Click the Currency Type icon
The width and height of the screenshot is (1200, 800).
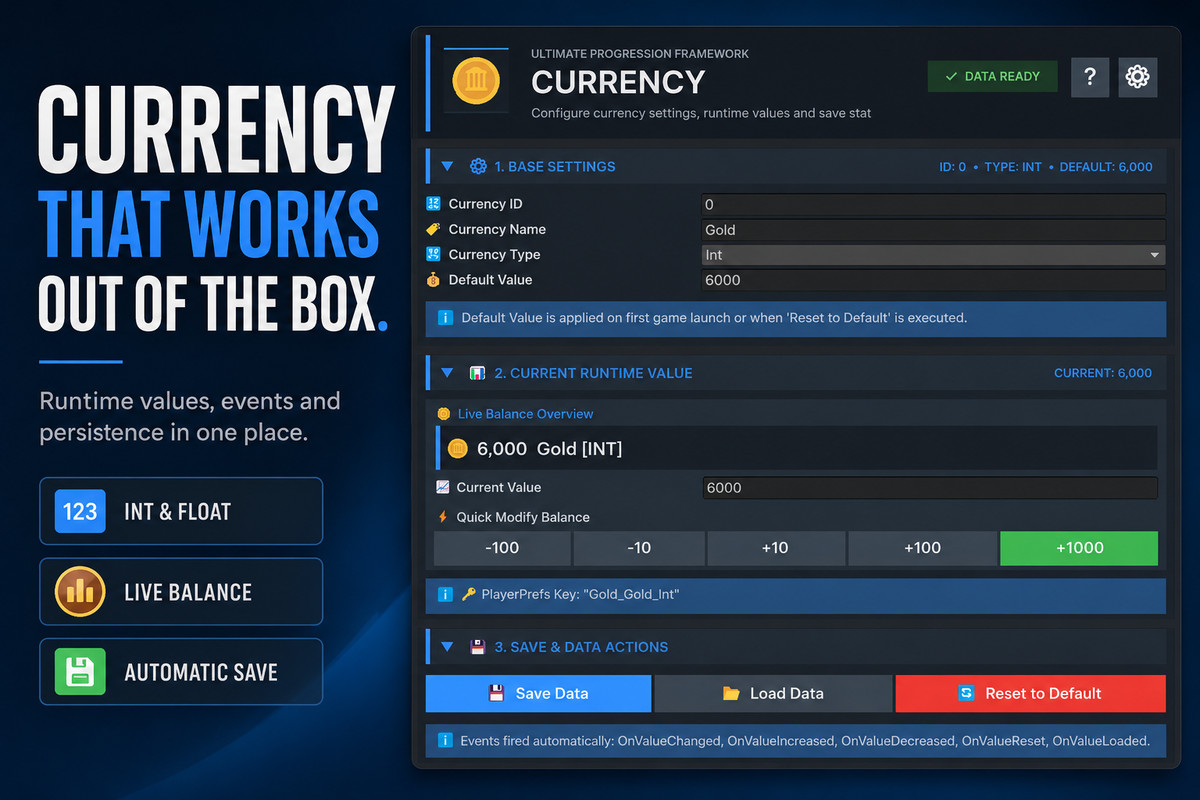click(434, 254)
